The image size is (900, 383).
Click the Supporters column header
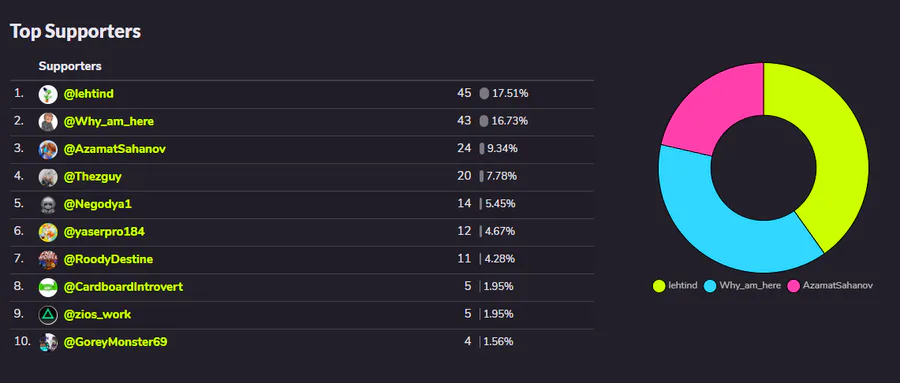(70, 66)
